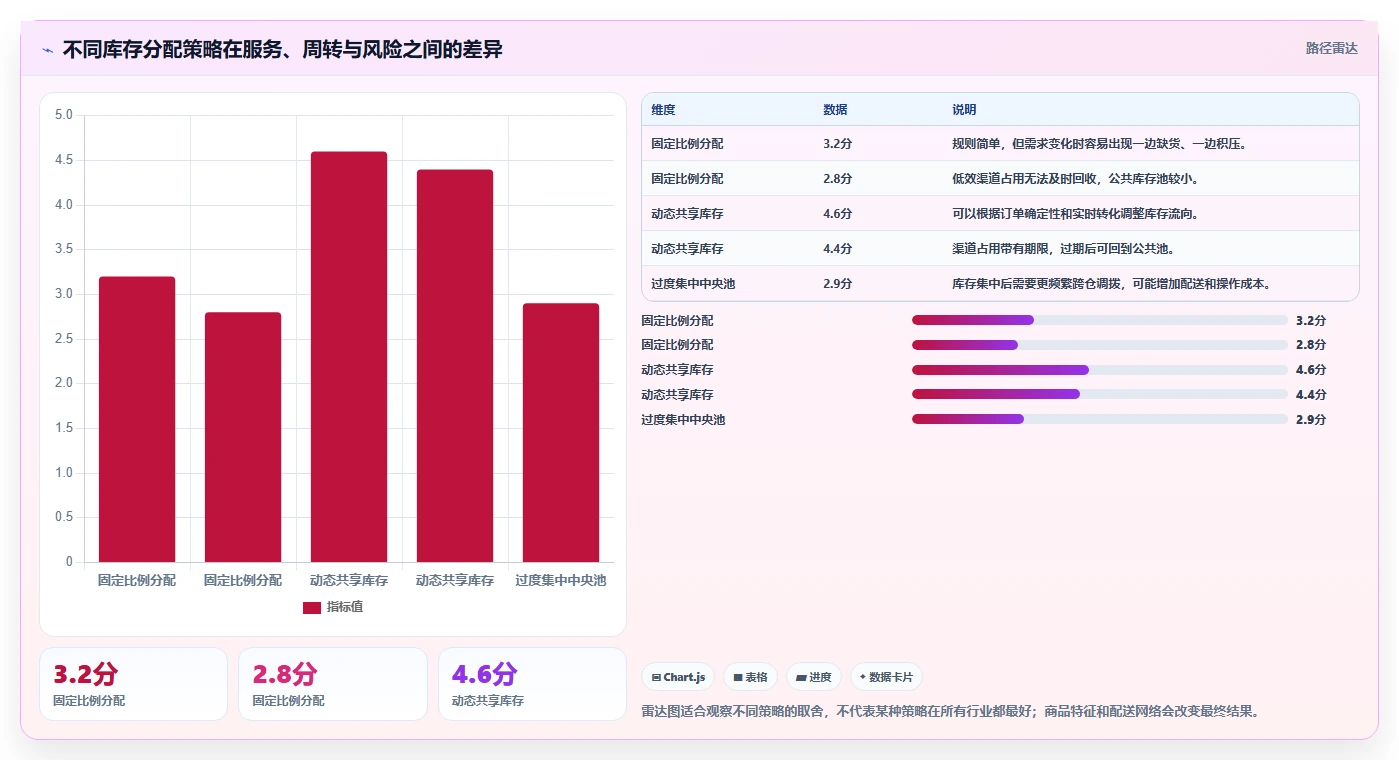Viewport: 1399px width, 760px height.
Task: Click the 2.8分 table cell
Action: click(838, 179)
